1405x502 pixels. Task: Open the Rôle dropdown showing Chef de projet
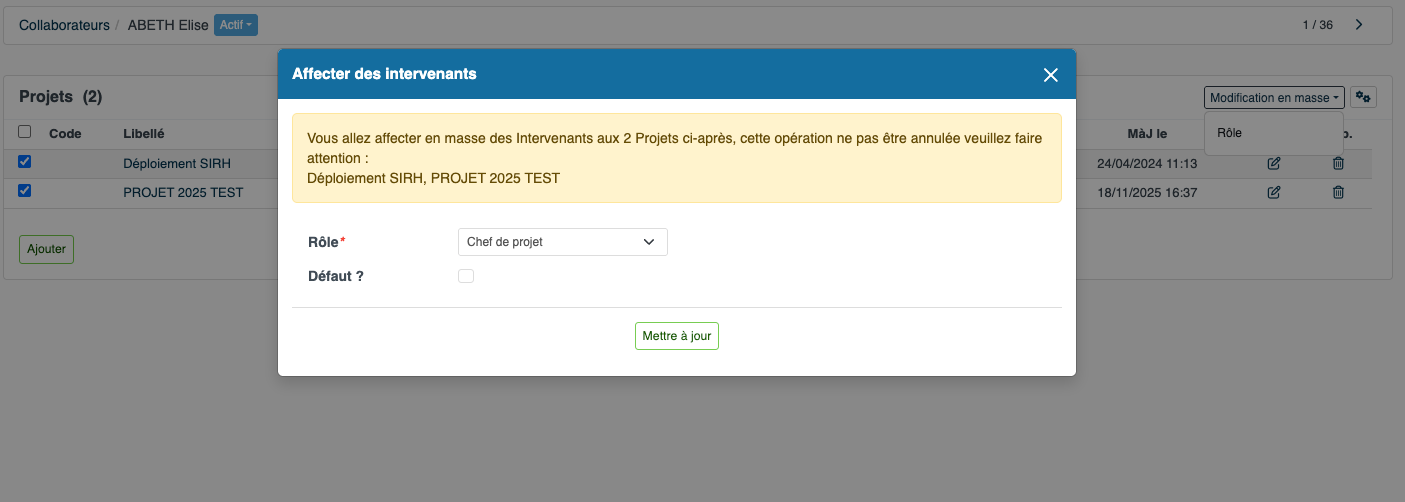[x=562, y=242]
